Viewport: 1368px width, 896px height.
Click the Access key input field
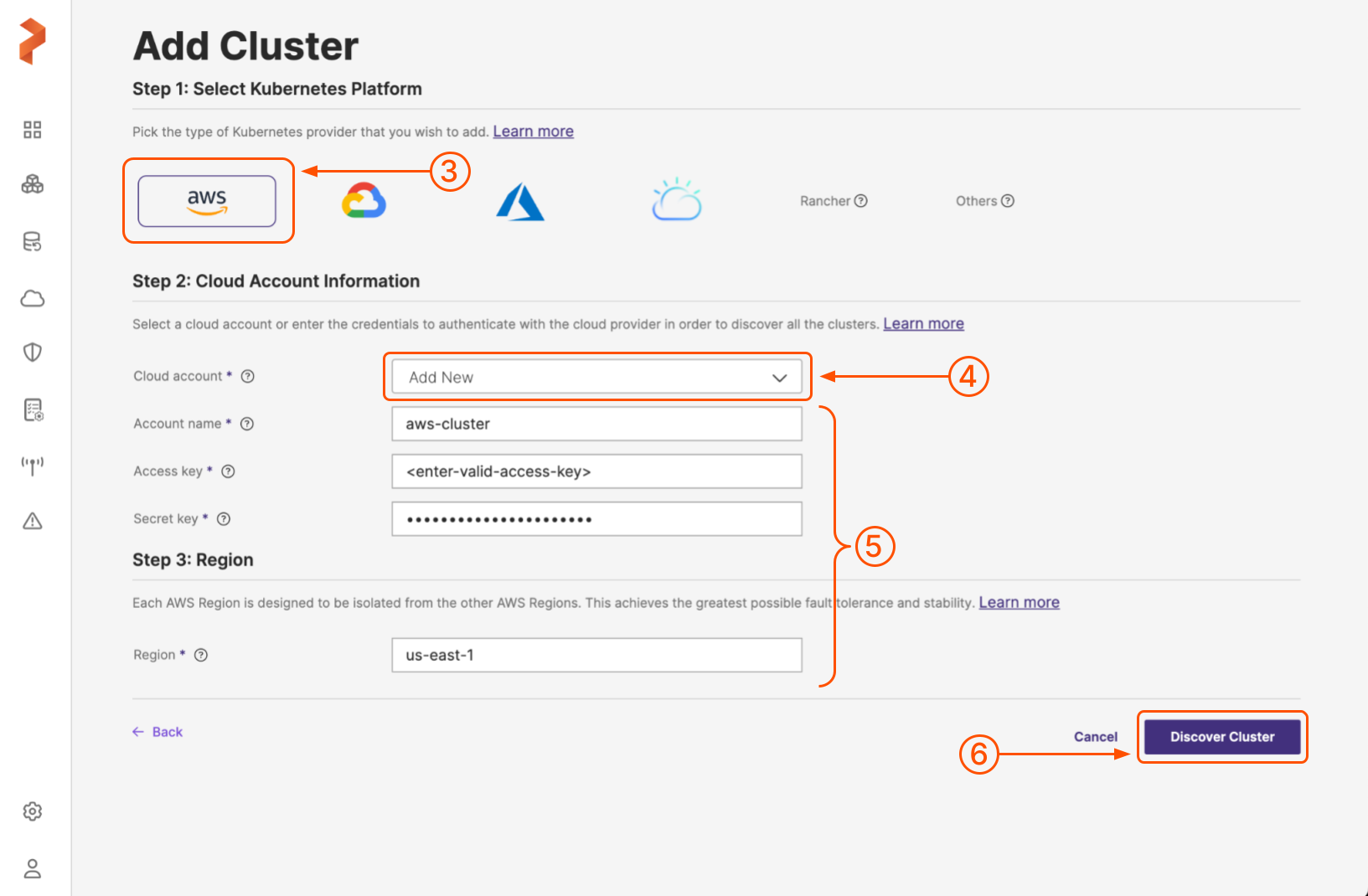click(596, 471)
